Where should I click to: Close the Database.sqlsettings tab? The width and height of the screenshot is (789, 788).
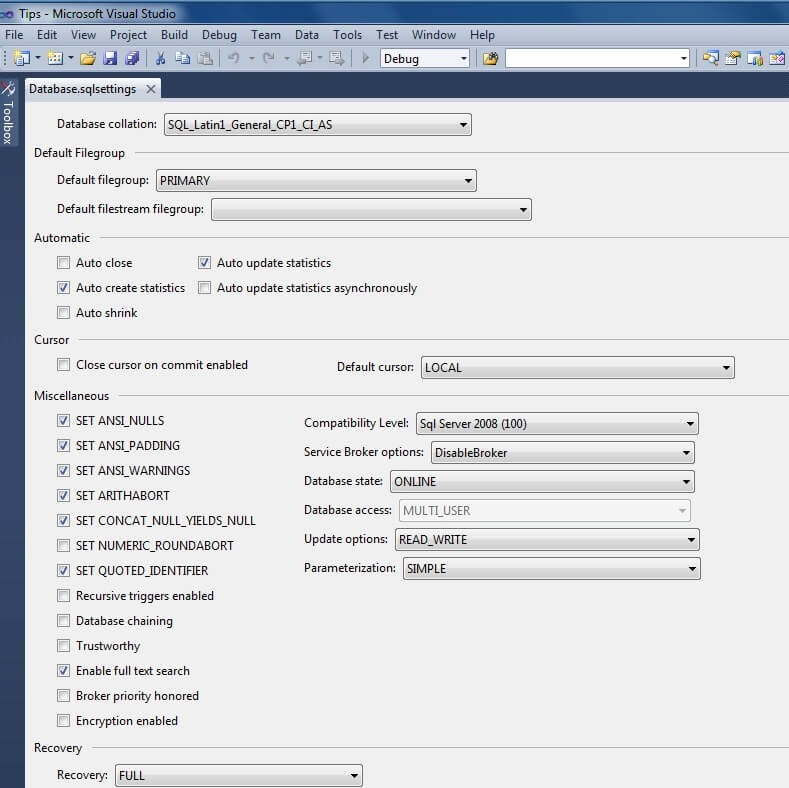150,89
